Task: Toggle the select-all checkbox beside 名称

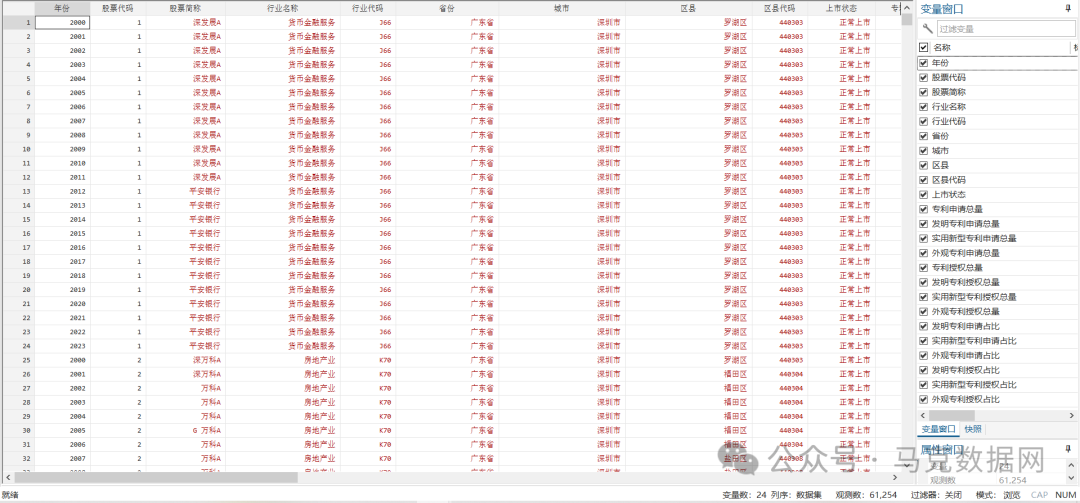Action: point(924,48)
